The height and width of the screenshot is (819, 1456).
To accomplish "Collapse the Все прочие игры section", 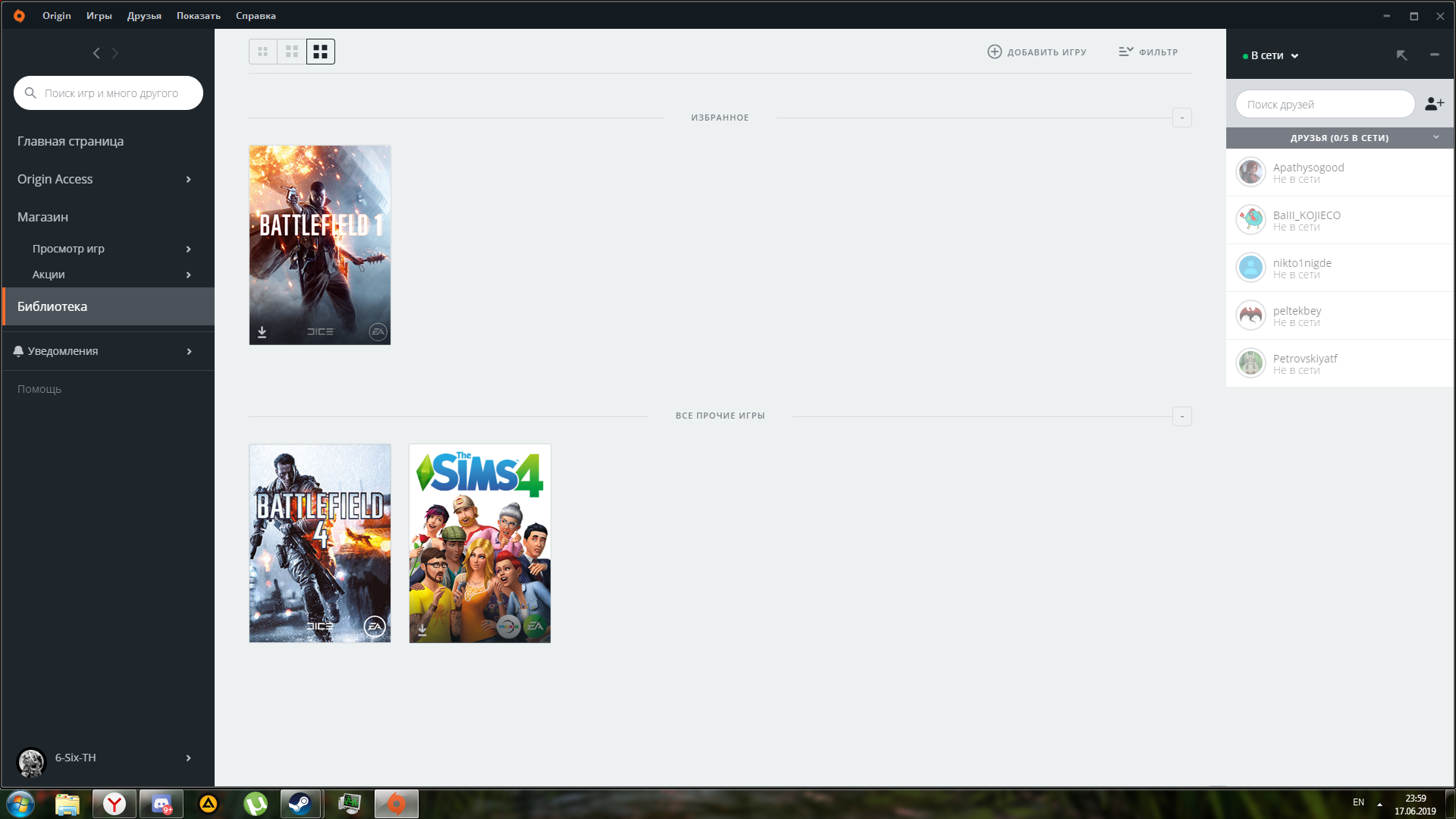I will [x=1182, y=416].
